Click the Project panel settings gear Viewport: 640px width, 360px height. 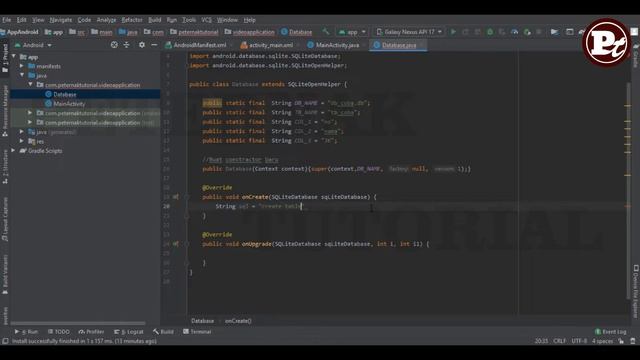142,45
